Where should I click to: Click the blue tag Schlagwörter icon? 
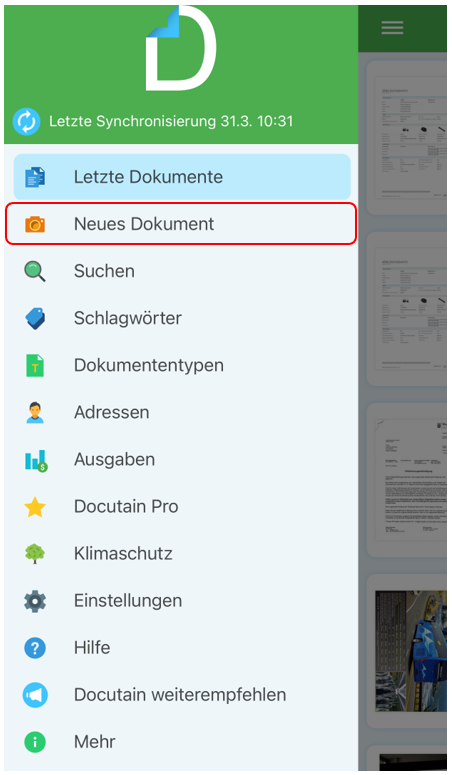point(35,318)
